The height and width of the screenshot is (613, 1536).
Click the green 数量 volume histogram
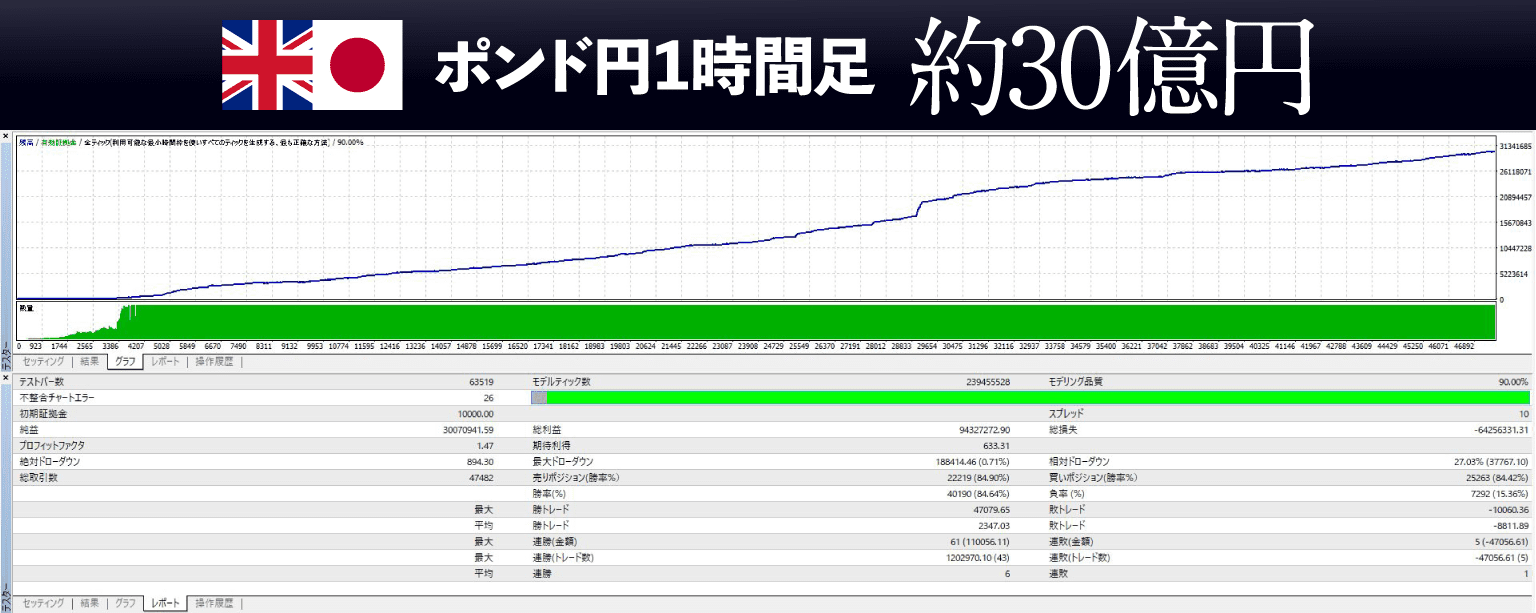click(800, 322)
